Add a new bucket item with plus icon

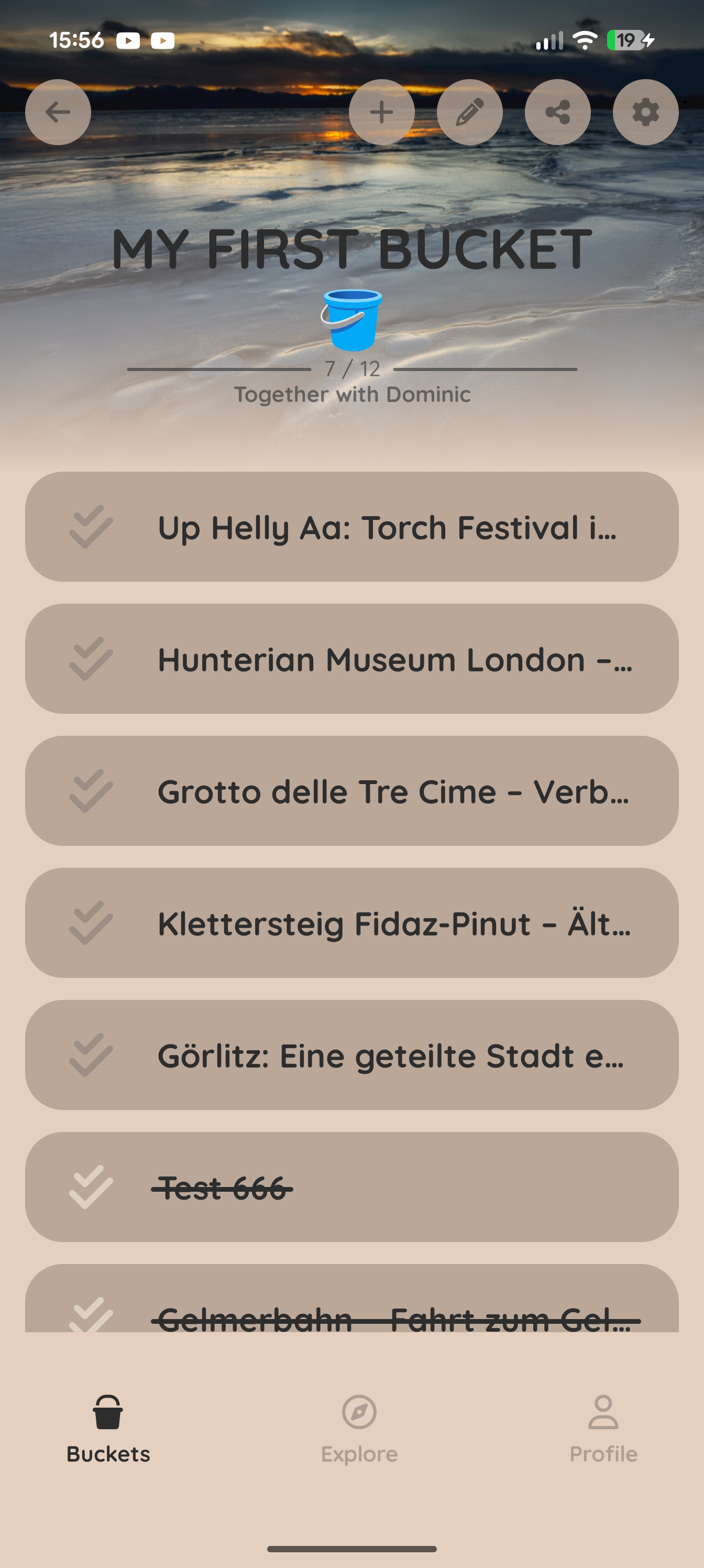click(x=381, y=112)
